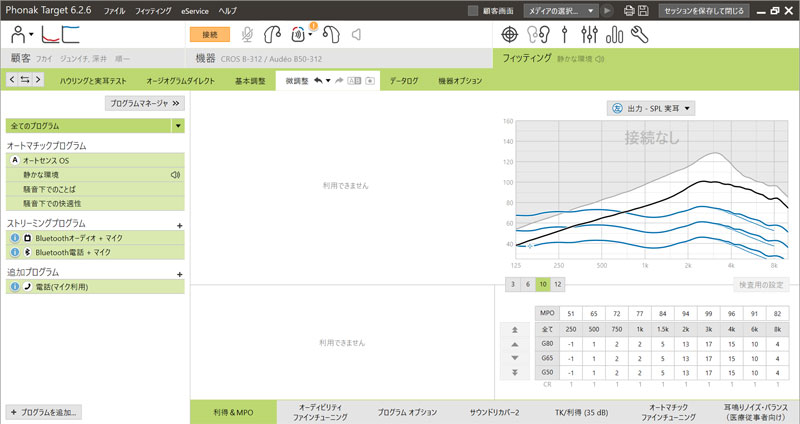This screenshot has width=800, height=424.
Task: Toggle the muted microphone icon
Action: point(247,35)
